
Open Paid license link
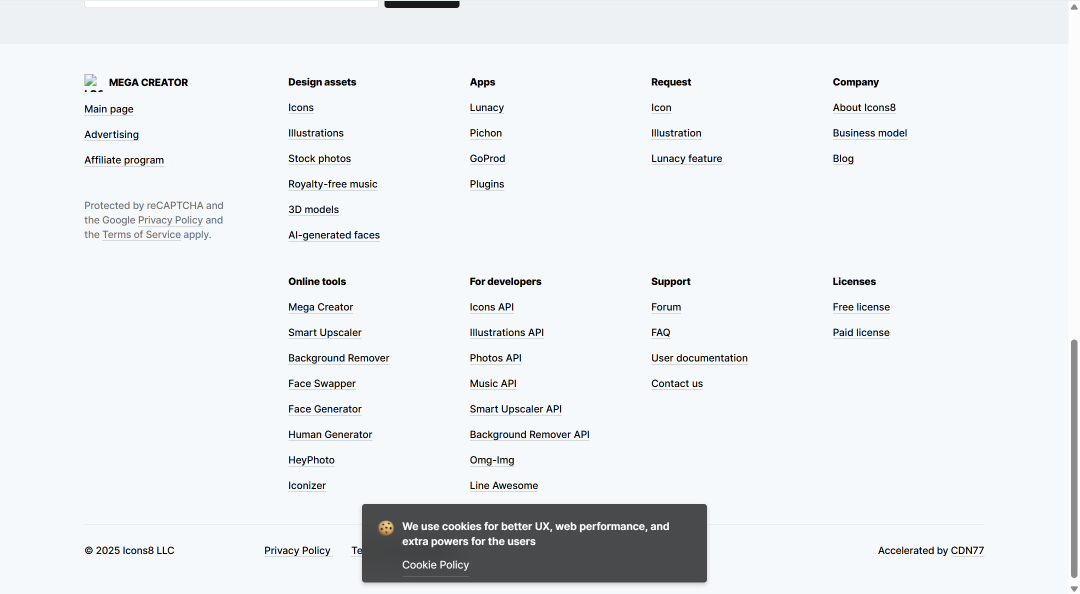[x=861, y=333]
